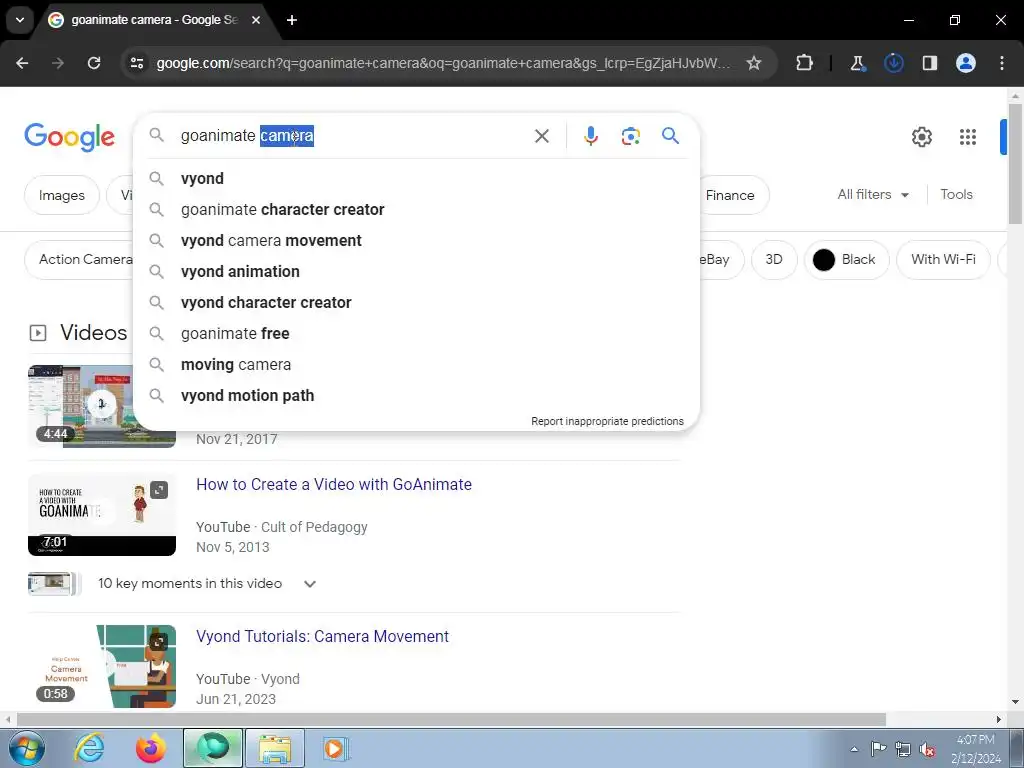The image size is (1024, 768).
Task: Apply the Black color filter chip
Action: coord(846,259)
